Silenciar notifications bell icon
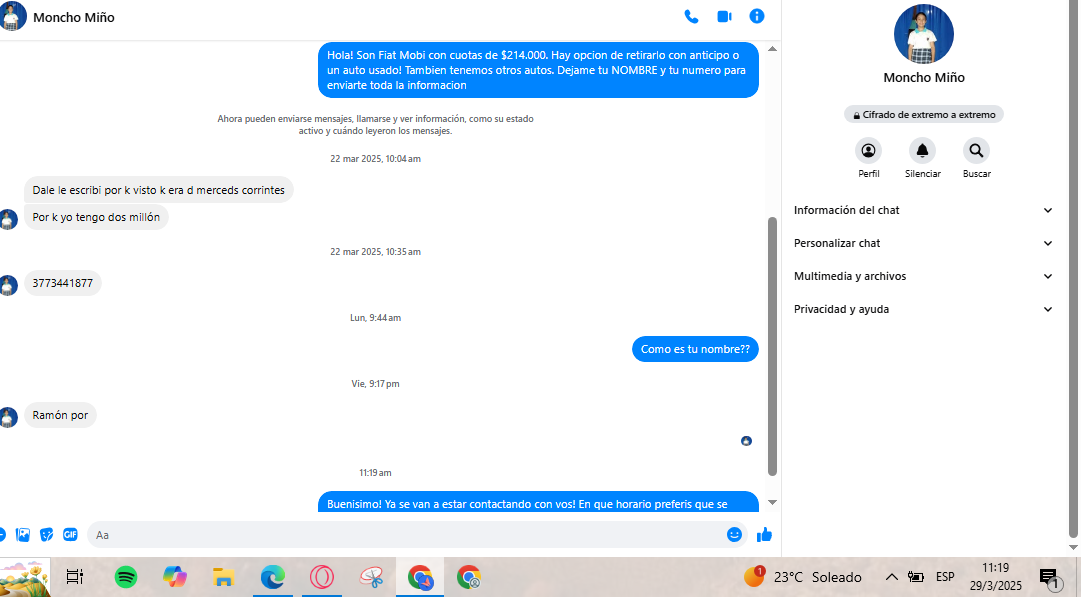Image resolution: width=1081 pixels, height=597 pixels. [922, 150]
